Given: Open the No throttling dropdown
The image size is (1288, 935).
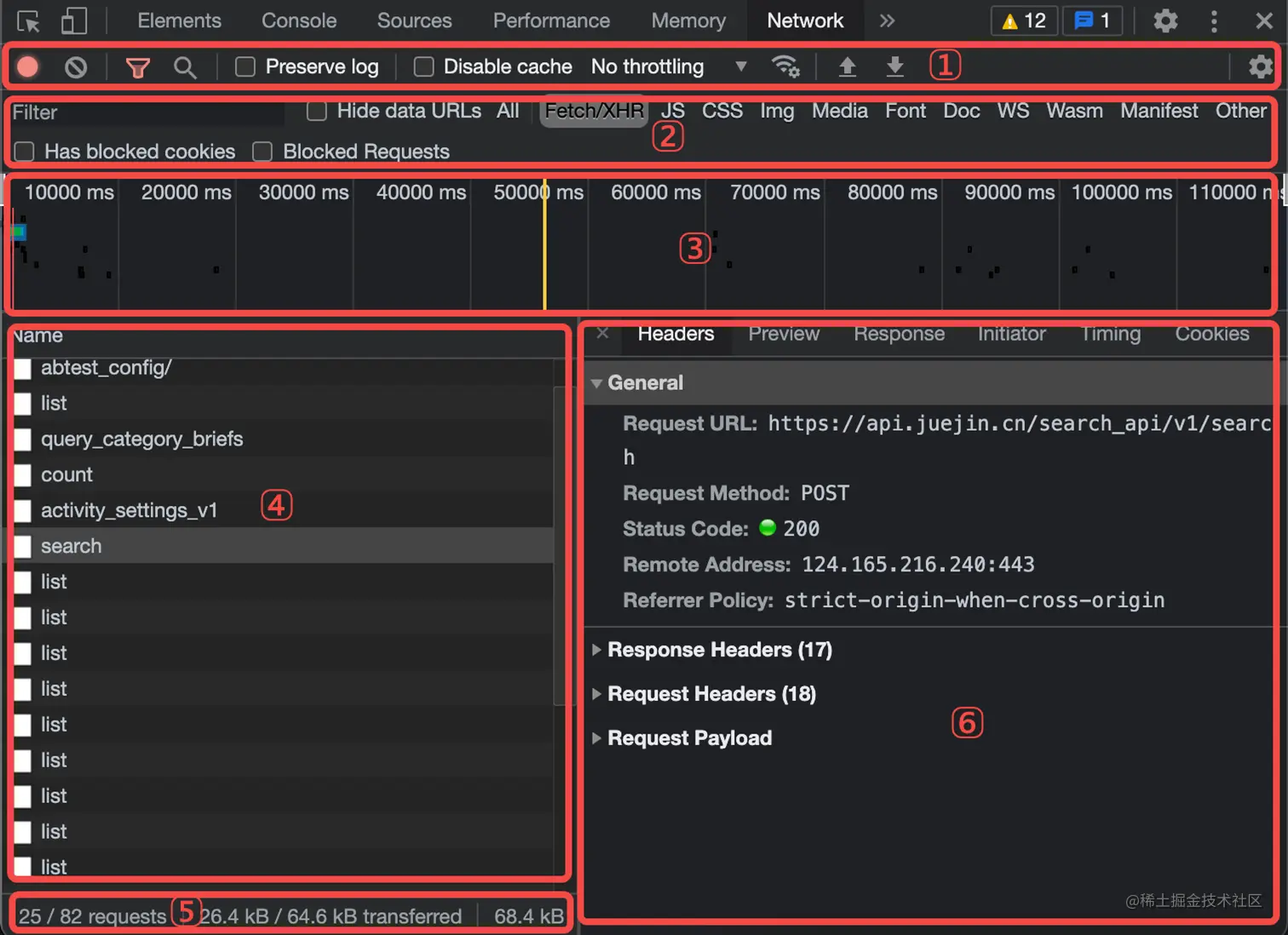Looking at the screenshot, I should 670,66.
